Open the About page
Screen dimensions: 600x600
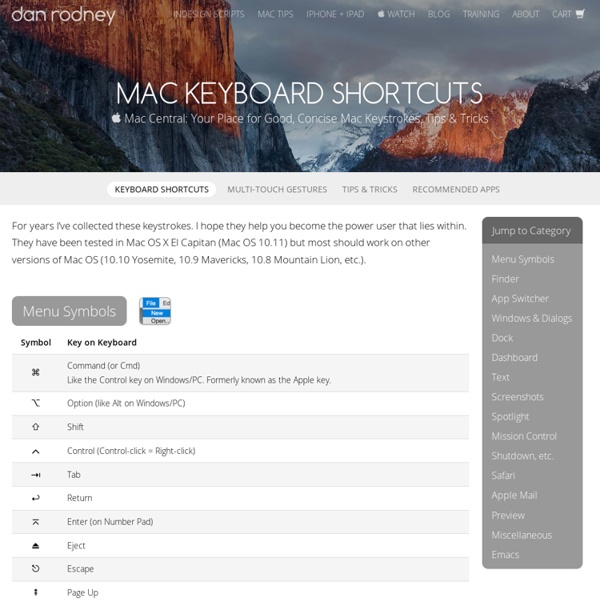pos(526,14)
